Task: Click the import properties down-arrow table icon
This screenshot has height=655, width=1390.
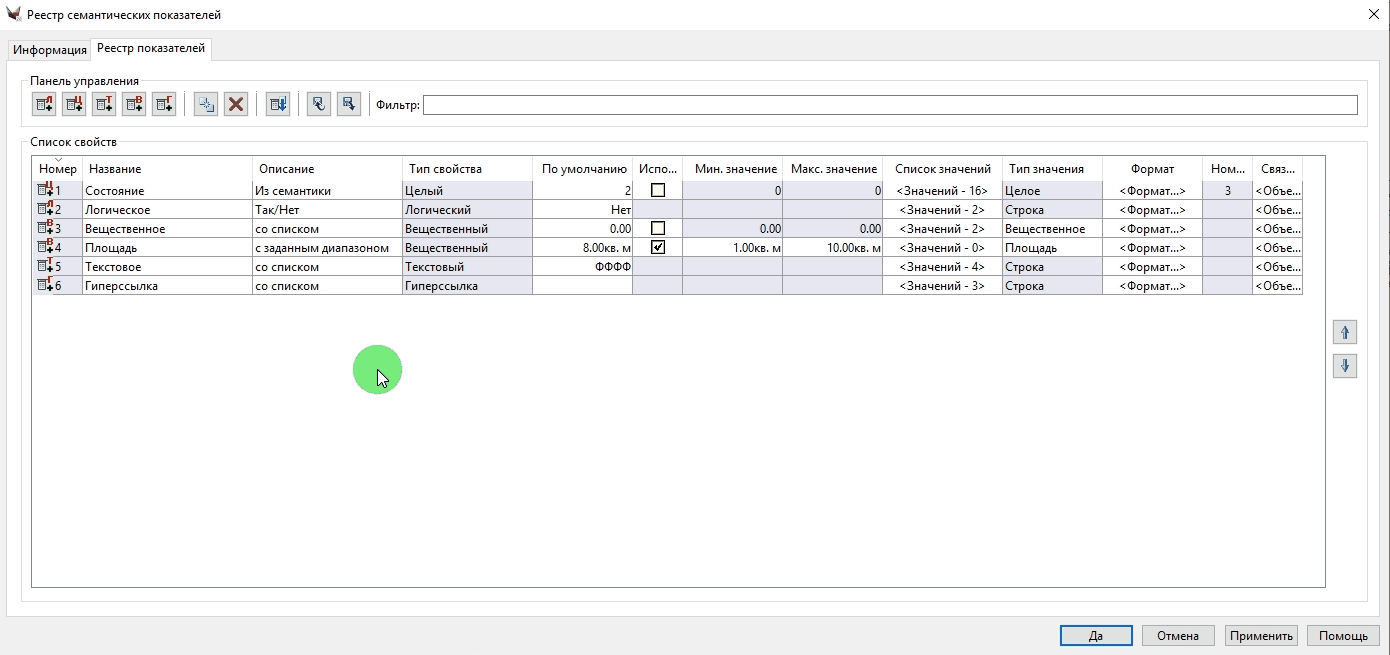Action: click(278, 104)
